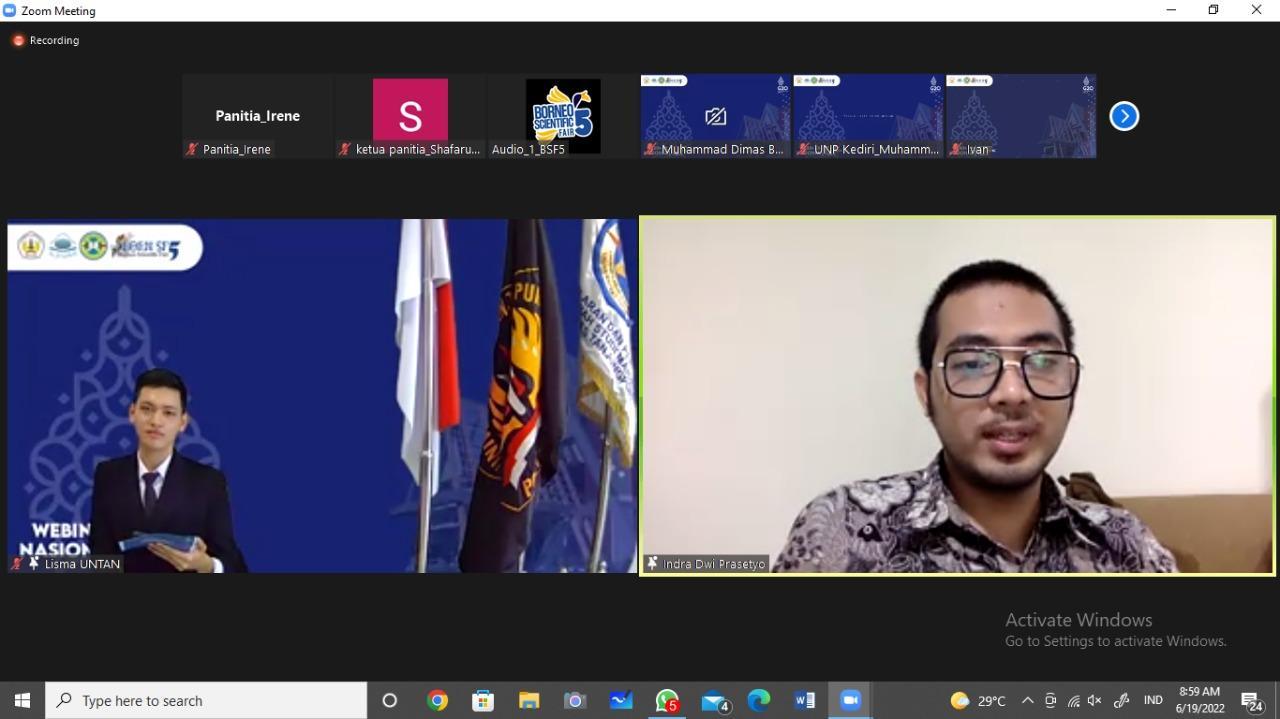Open WhatsApp from the taskbar
The width and height of the screenshot is (1280, 719).
667,700
